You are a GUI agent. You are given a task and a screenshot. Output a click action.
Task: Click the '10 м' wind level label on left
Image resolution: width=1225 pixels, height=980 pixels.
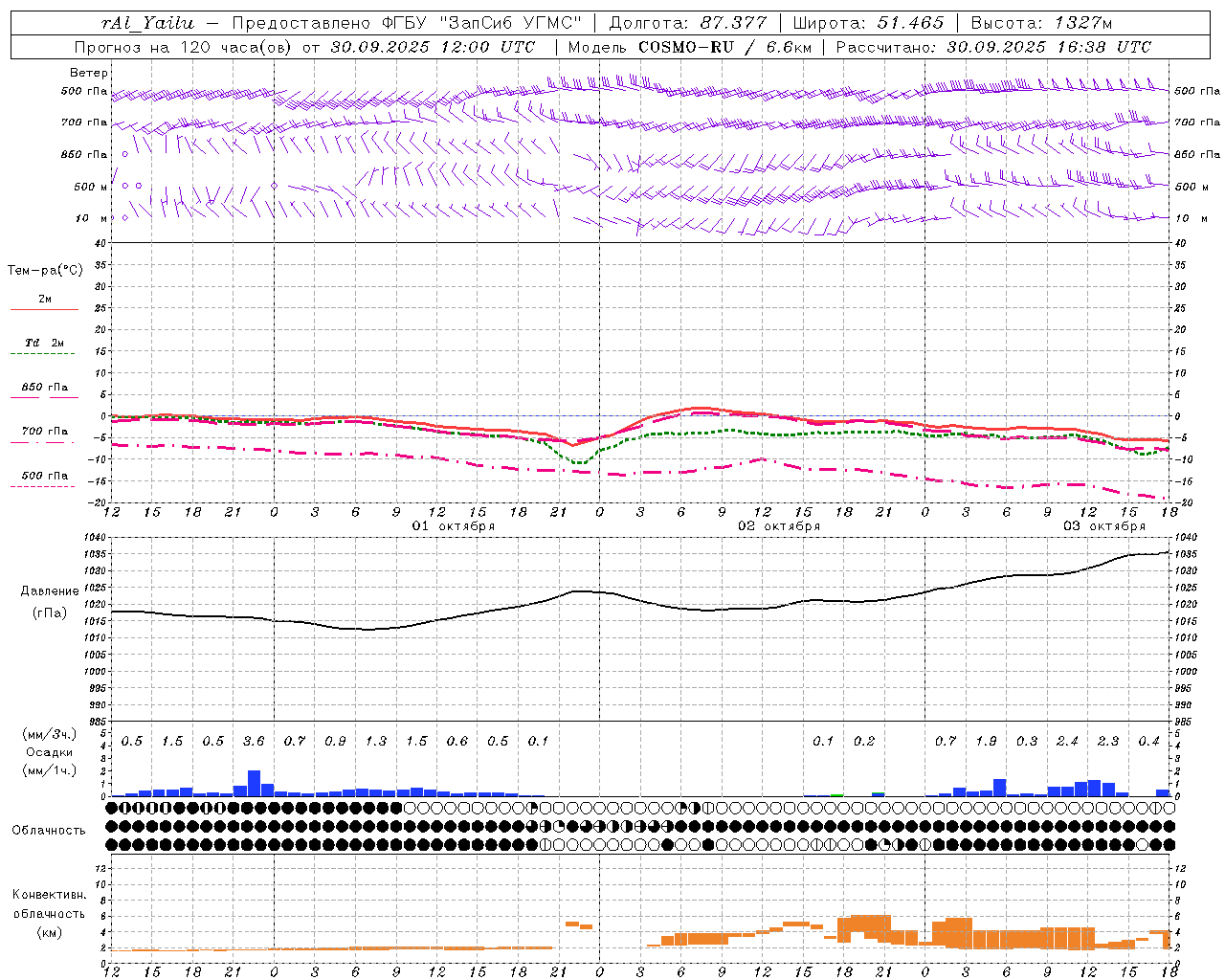click(x=92, y=218)
